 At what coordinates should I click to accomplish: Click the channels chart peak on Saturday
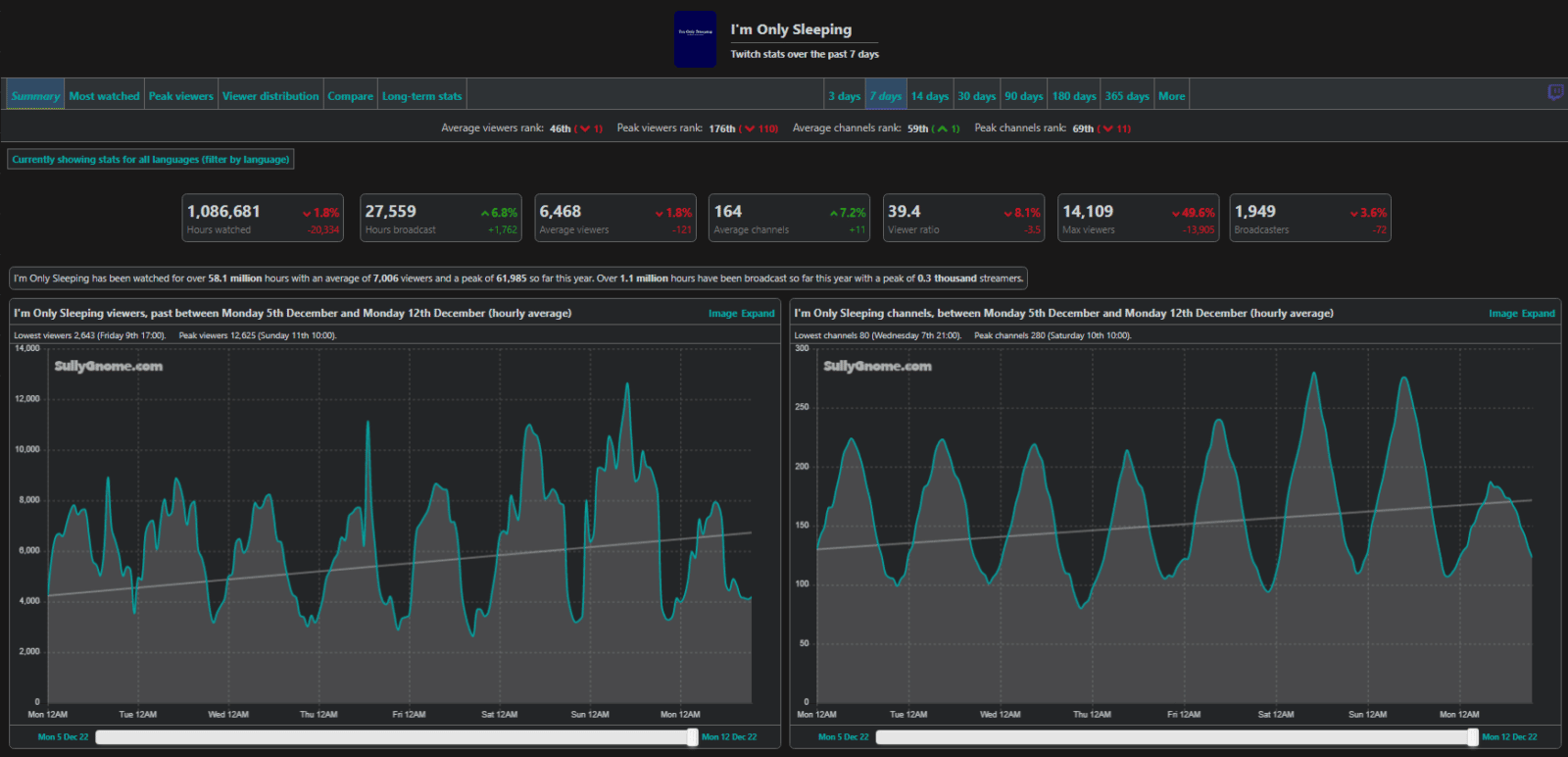click(1314, 374)
